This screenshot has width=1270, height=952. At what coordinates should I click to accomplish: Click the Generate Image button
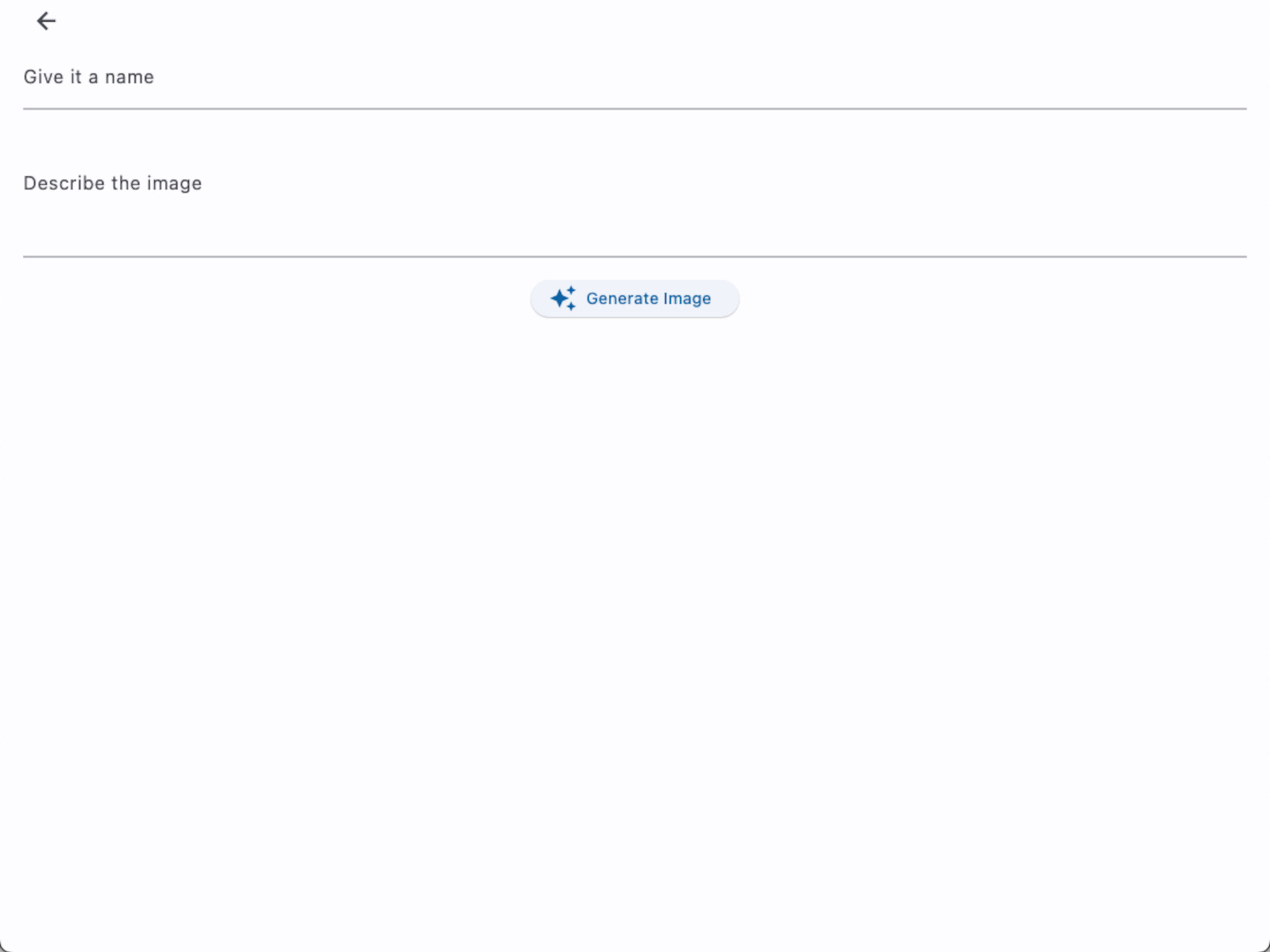point(635,298)
